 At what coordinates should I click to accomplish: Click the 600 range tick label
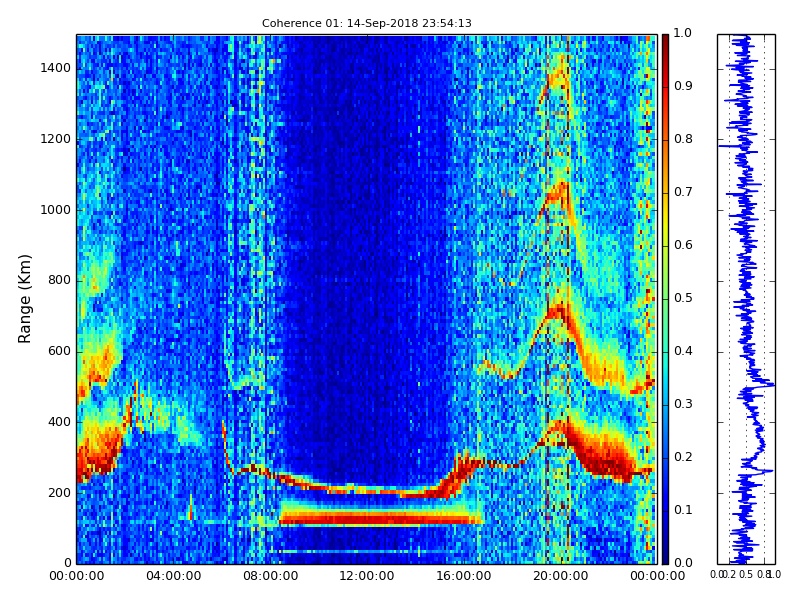coord(60,351)
